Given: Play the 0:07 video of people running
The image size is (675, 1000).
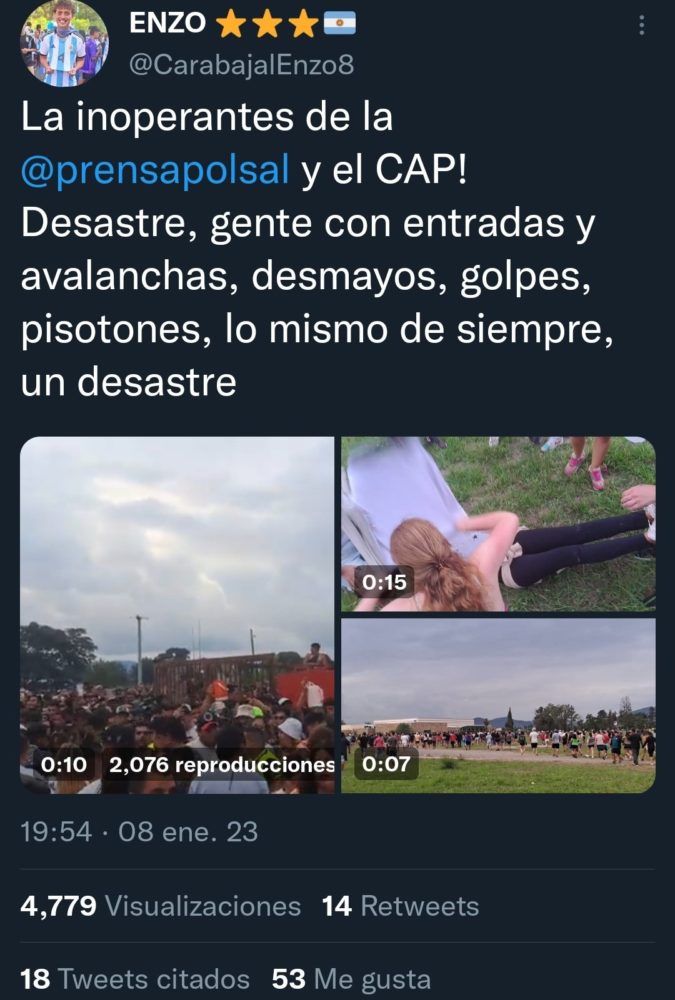Looking at the screenshot, I should 498,705.
